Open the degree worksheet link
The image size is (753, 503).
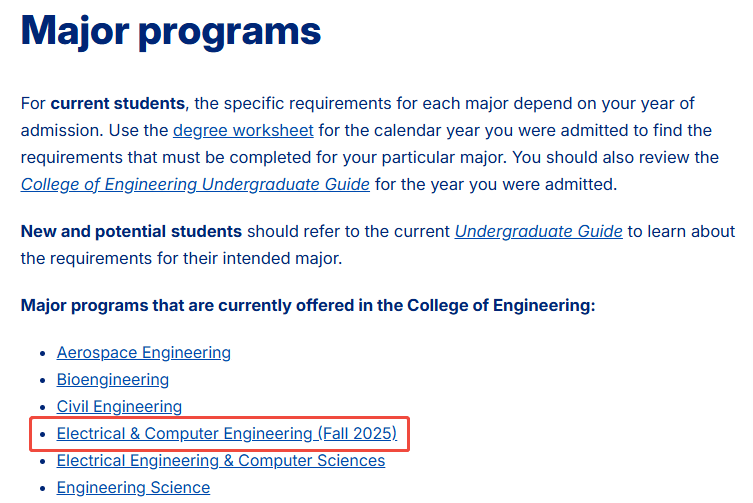[x=243, y=131]
